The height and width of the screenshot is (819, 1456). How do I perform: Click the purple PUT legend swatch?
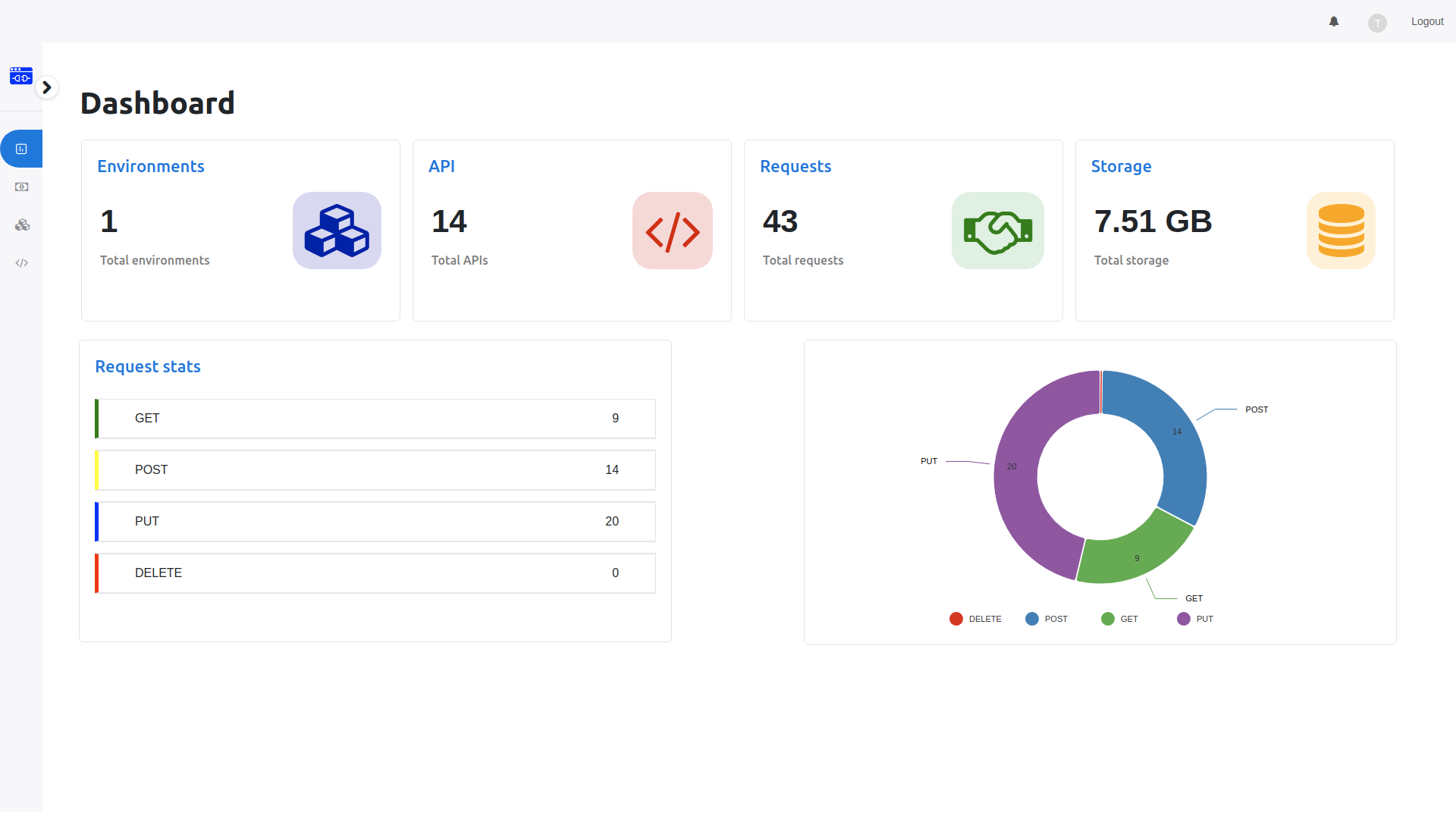point(1184,619)
